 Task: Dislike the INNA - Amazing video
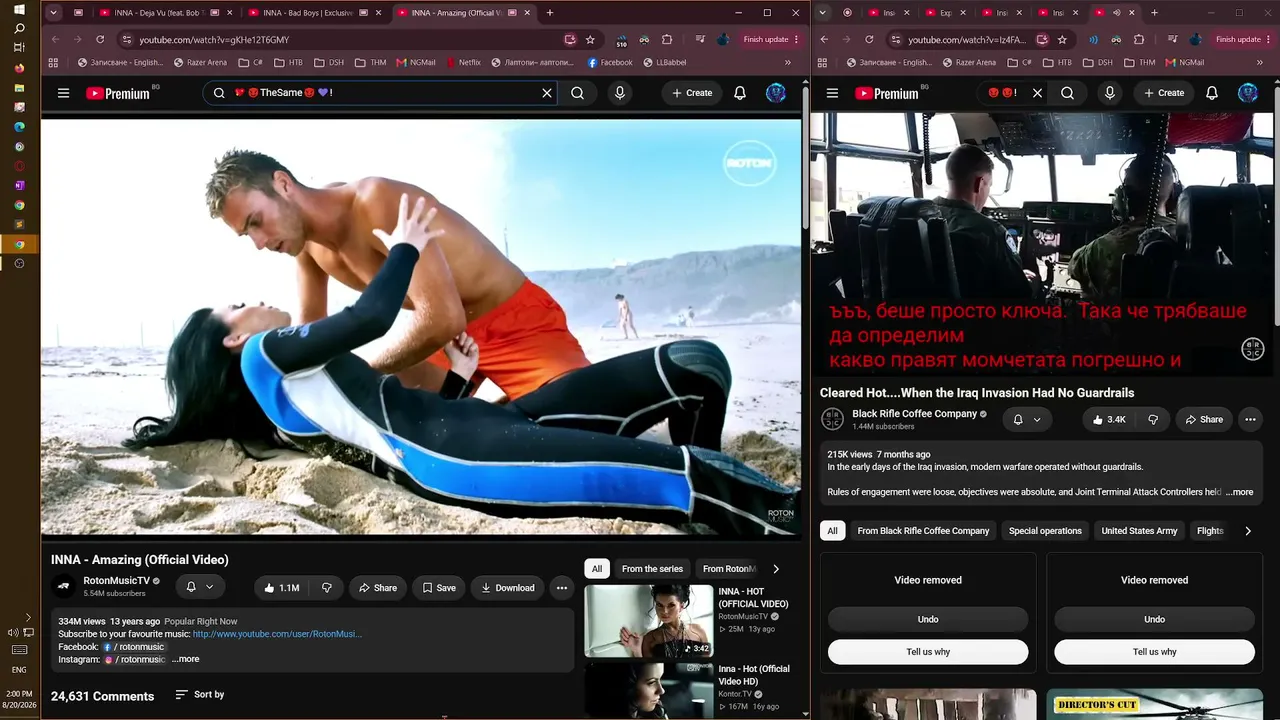327,588
